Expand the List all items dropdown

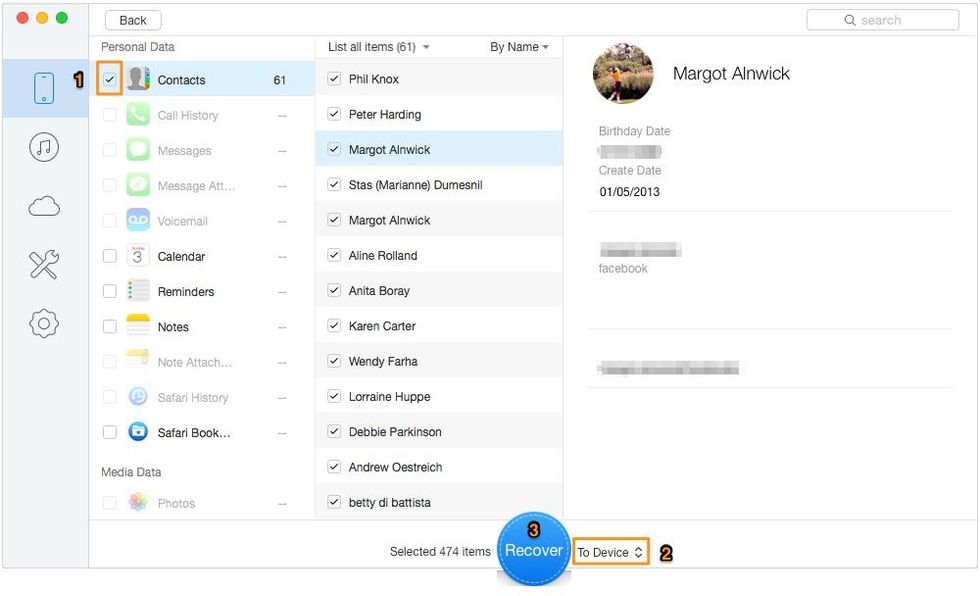(378, 47)
